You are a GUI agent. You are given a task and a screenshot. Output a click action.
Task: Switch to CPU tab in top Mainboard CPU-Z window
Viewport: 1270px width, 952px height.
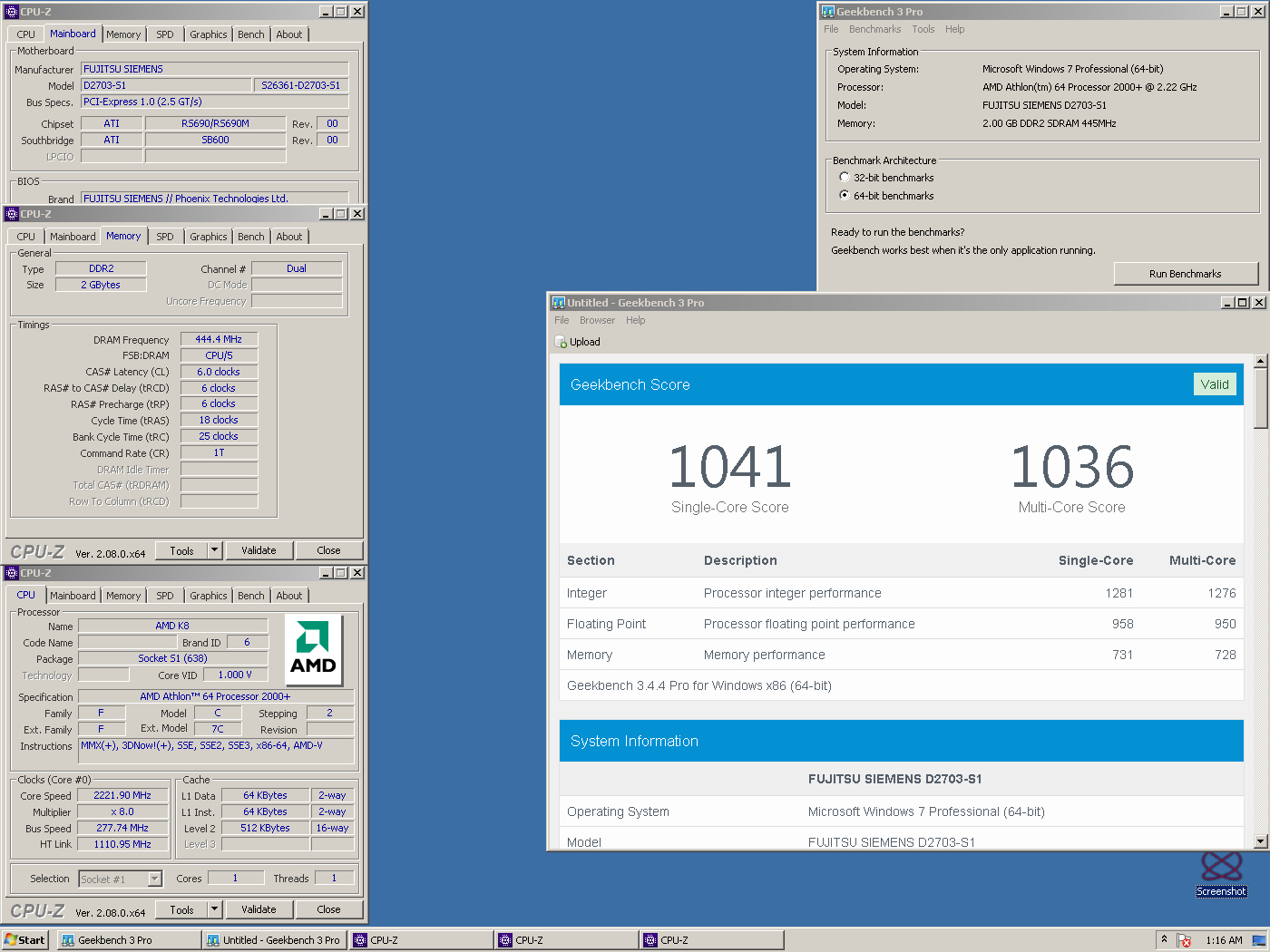pyautogui.click(x=26, y=34)
